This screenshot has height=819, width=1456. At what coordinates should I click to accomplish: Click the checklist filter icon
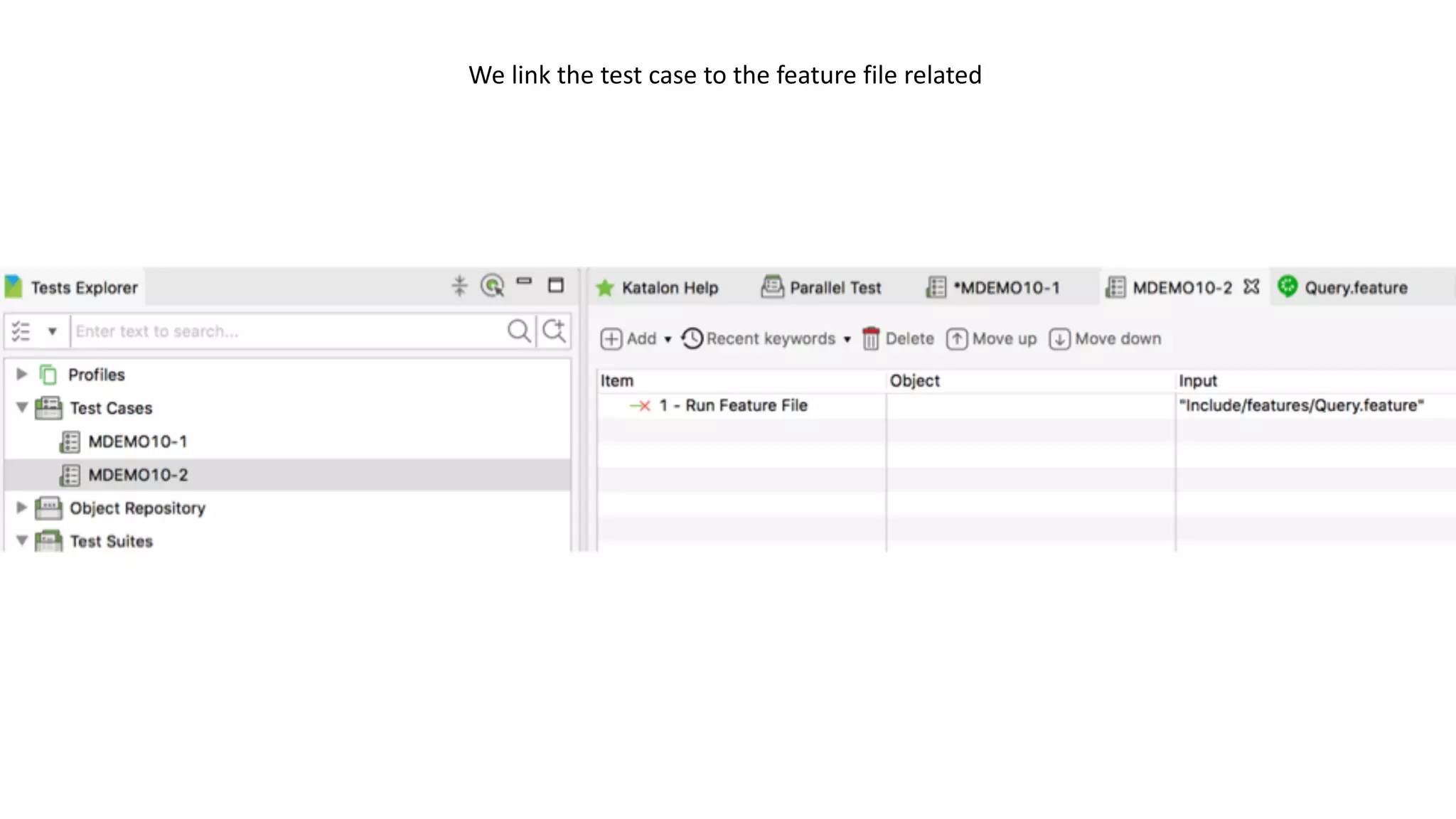tap(21, 331)
